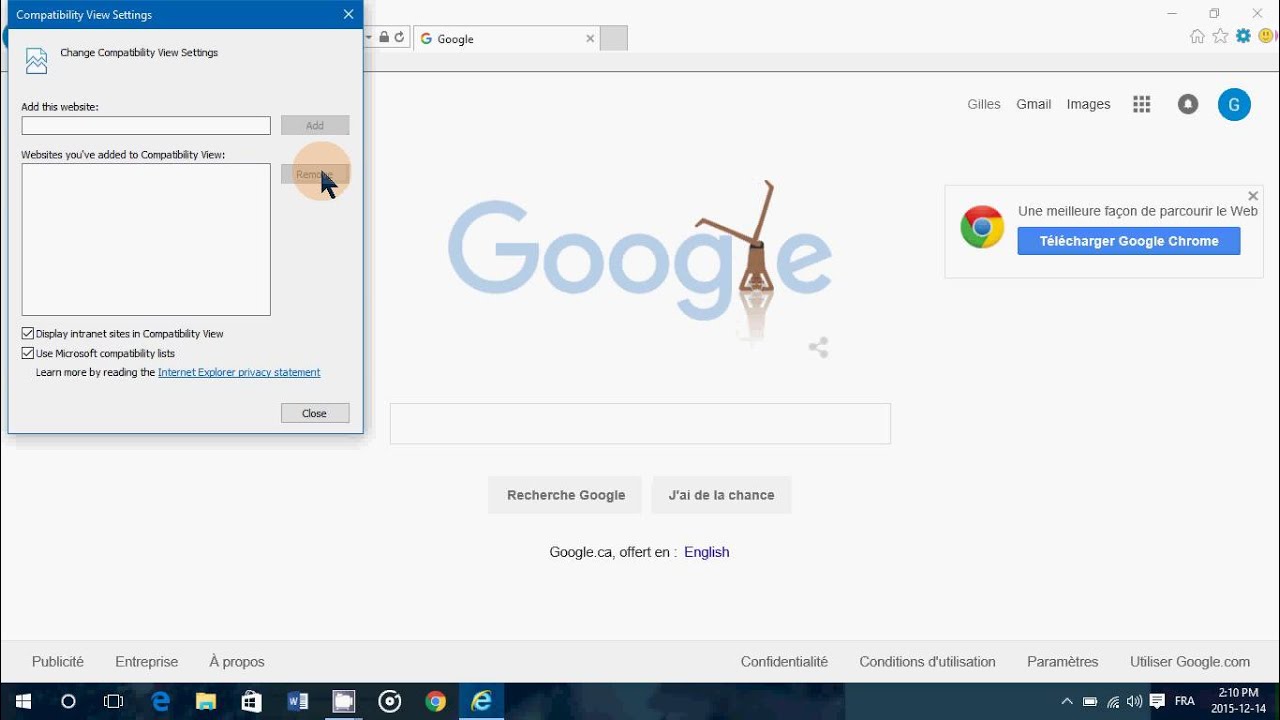This screenshot has width=1280, height=720.
Task: Click Télécharger Google Chrome button
Action: 1129,241
